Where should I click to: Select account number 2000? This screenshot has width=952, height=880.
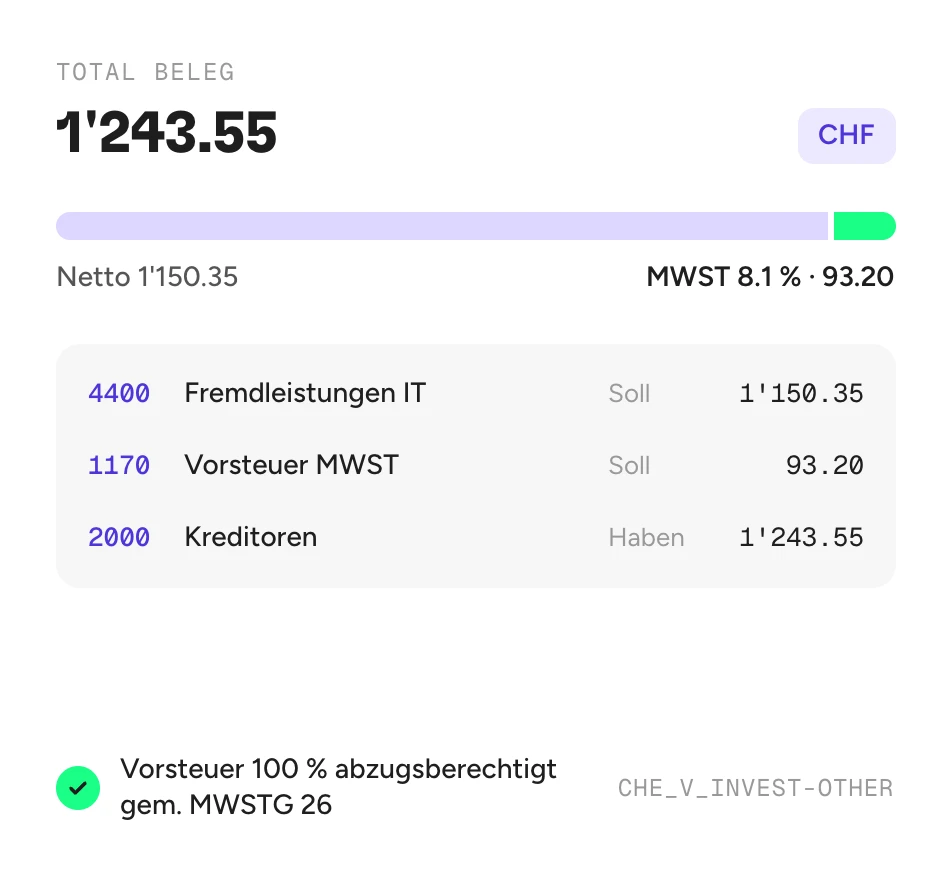pos(119,537)
